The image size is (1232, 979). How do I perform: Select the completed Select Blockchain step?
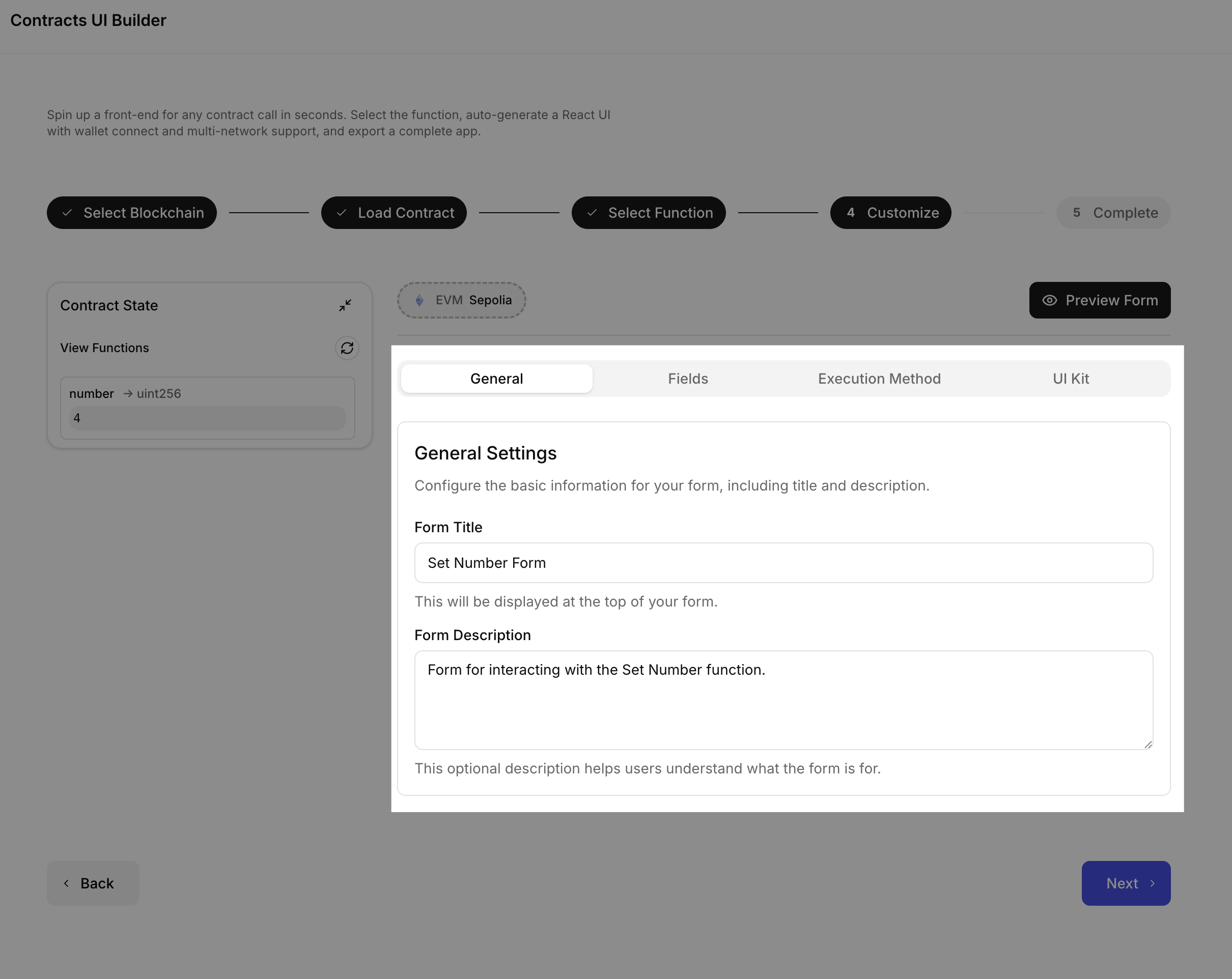(131, 213)
